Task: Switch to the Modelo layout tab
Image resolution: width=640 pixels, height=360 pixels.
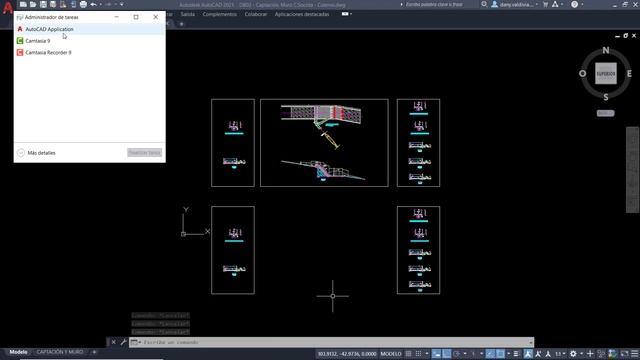Action: (x=18, y=352)
